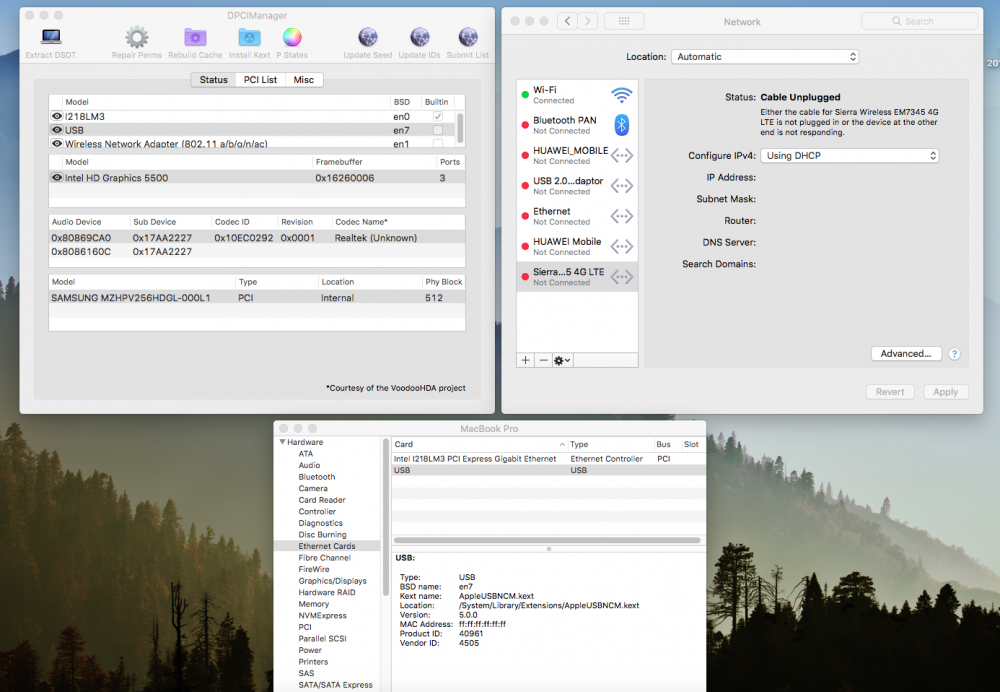1000x692 pixels.
Task: Open the Location Automatic dropdown
Action: (x=765, y=57)
